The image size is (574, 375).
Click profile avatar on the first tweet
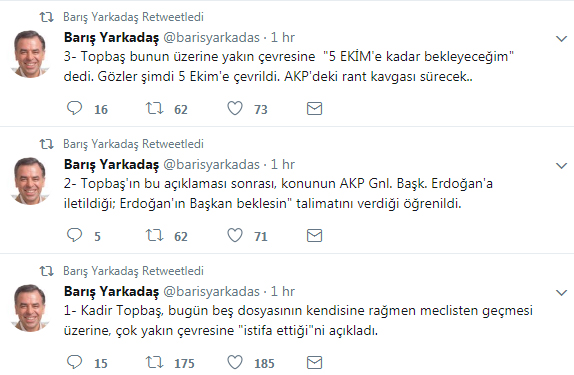point(30,54)
